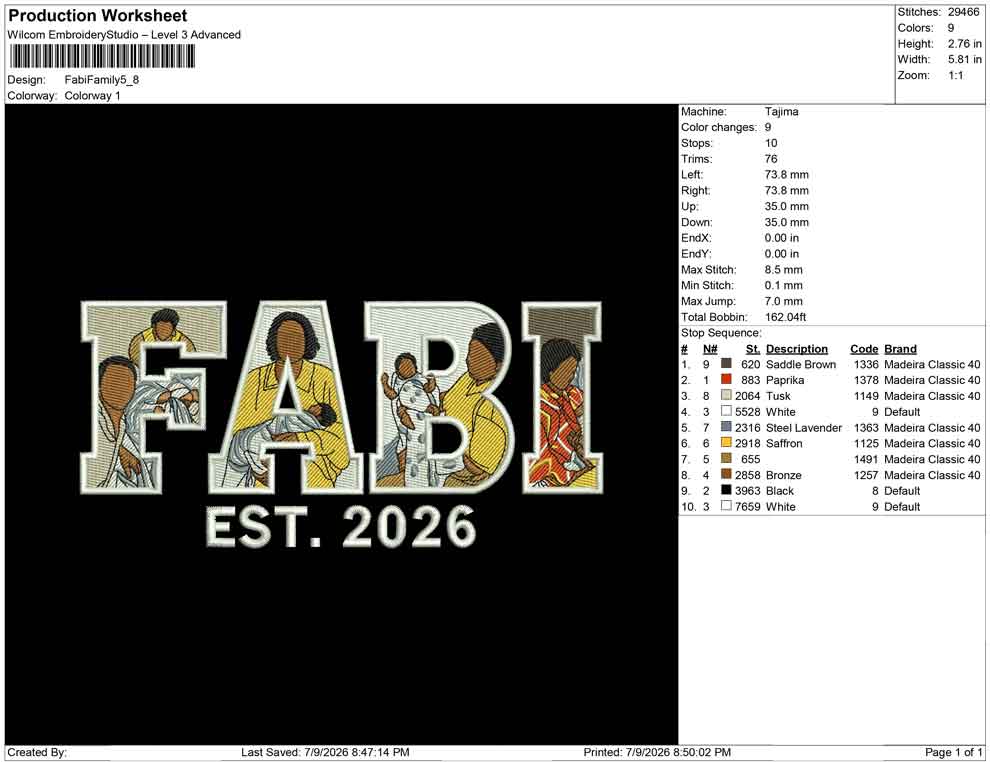990x762 pixels.
Task: Click the thread code '1491'
Action: pyautogui.click(x=866, y=459)
